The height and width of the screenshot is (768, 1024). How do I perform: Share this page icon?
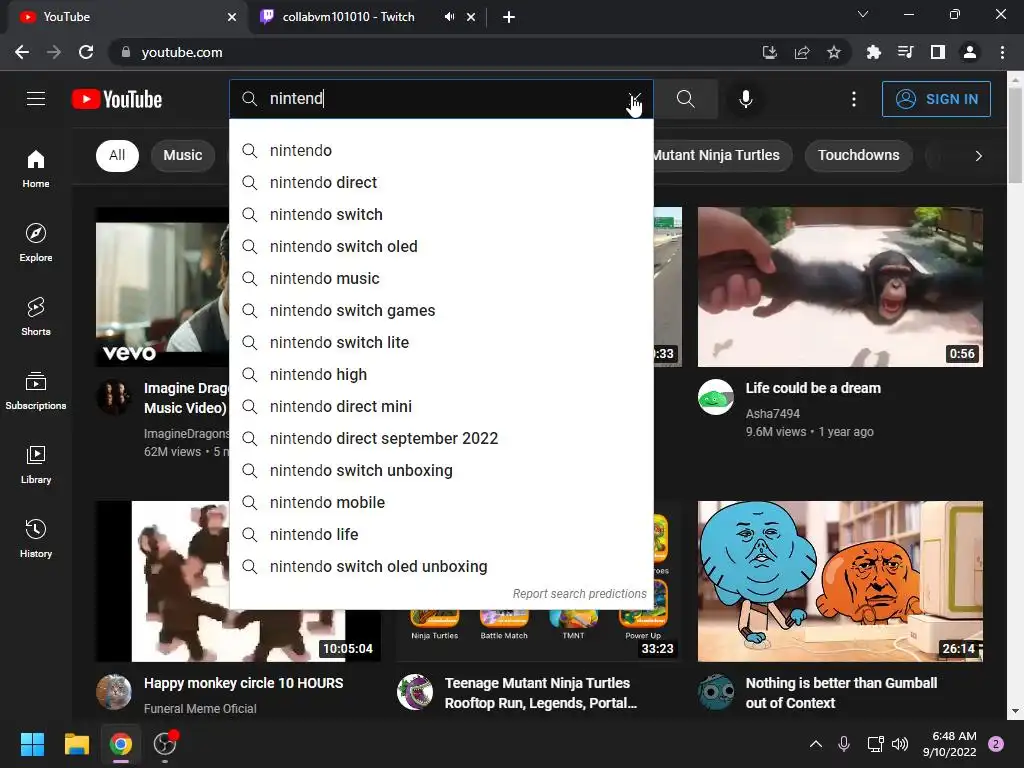tap(802, 52)
